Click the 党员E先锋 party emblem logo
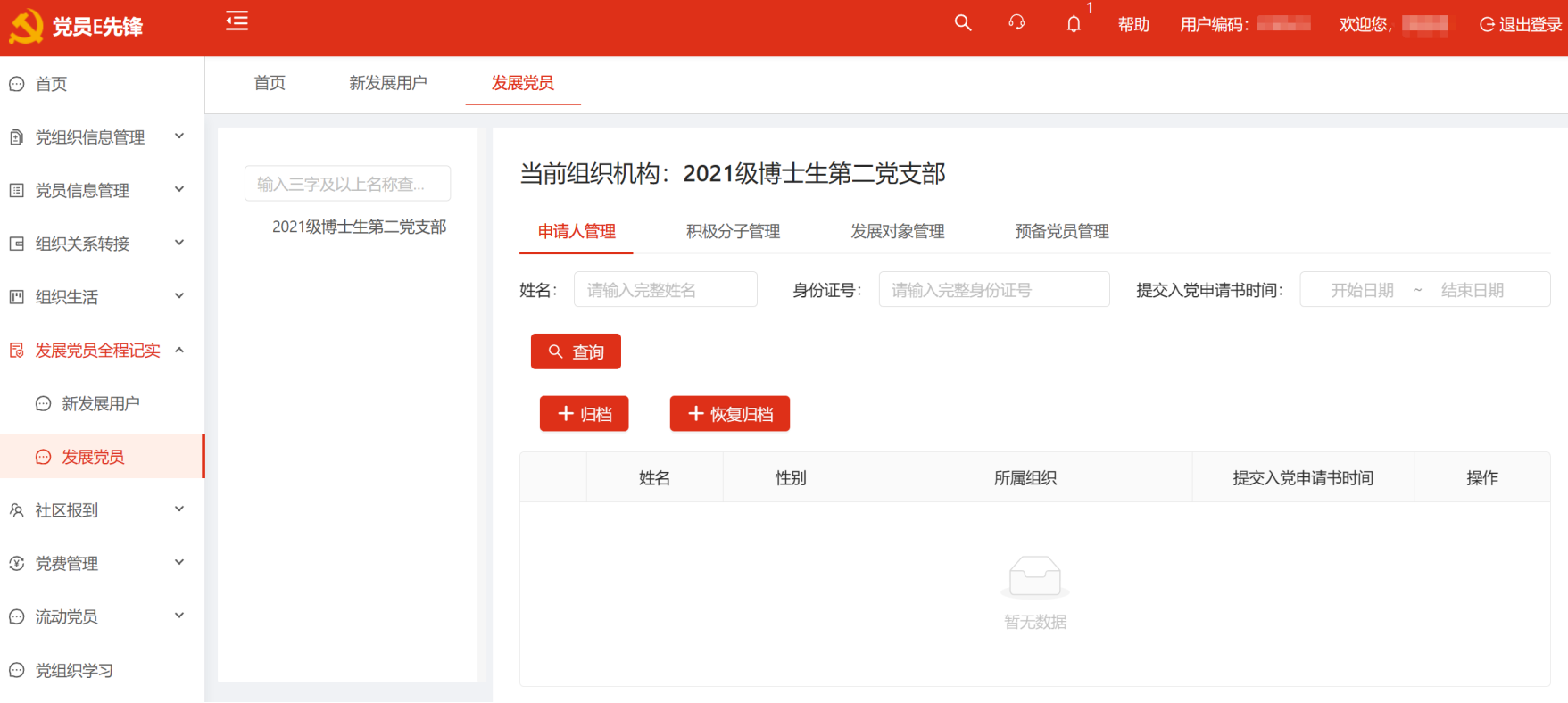This screenshot has height=703, width=1568. point(26,27)
